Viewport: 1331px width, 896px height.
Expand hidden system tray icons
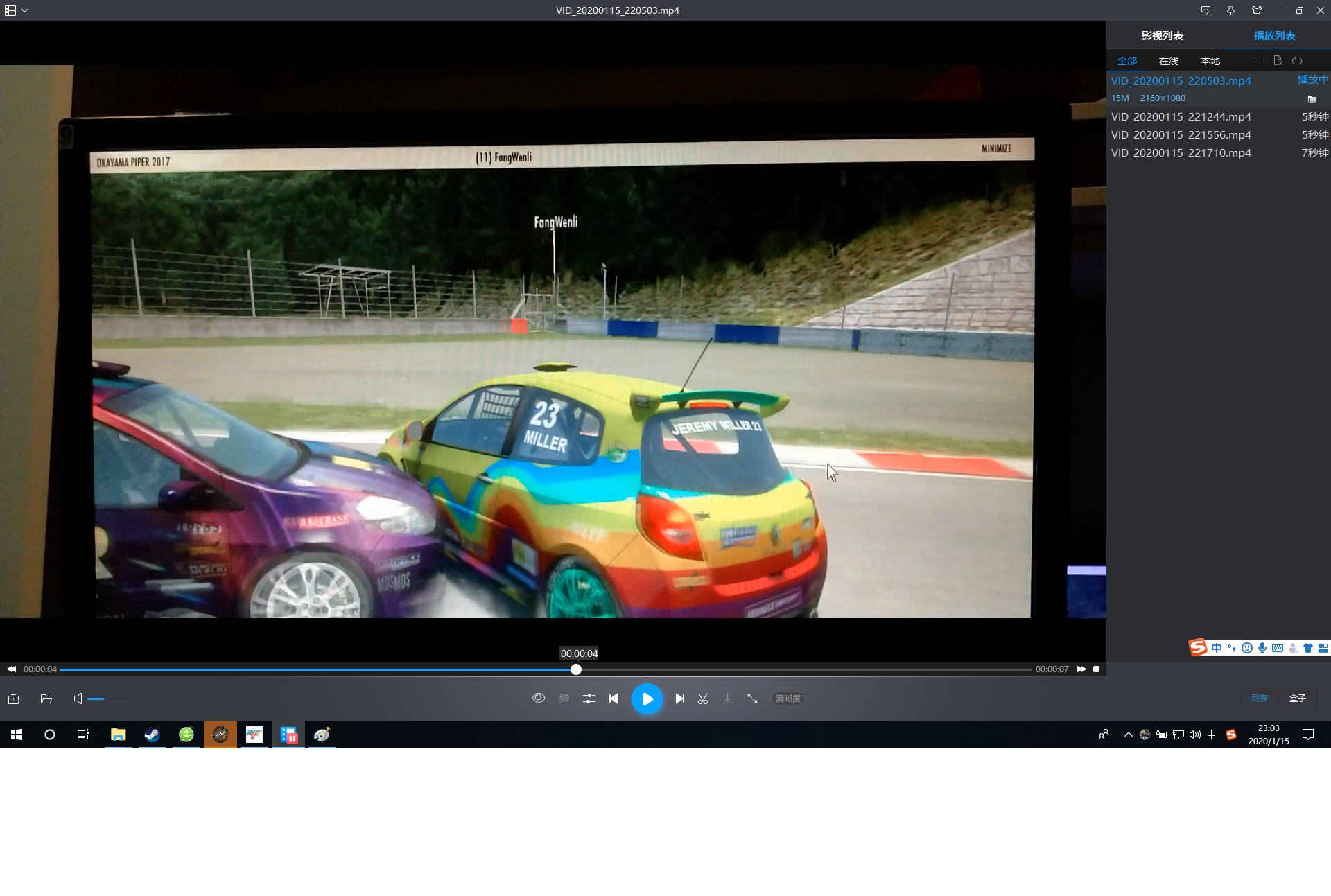[1128, 735]
